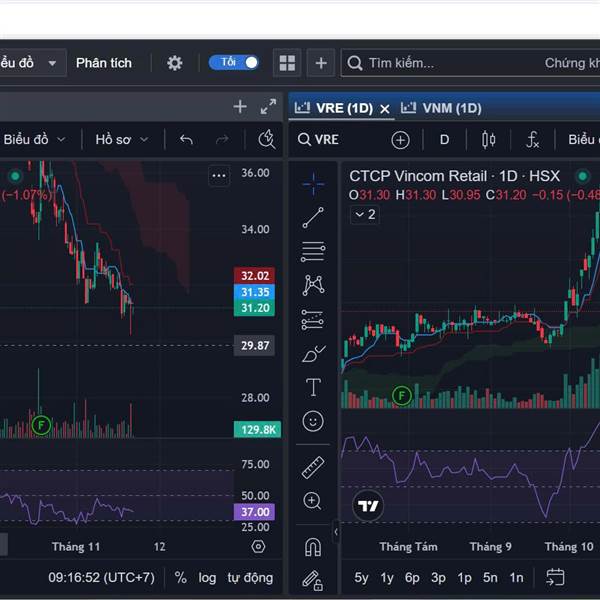Select the Text annotation tool
This screenshot has height=600, width=600.
[x=313, y=387]
